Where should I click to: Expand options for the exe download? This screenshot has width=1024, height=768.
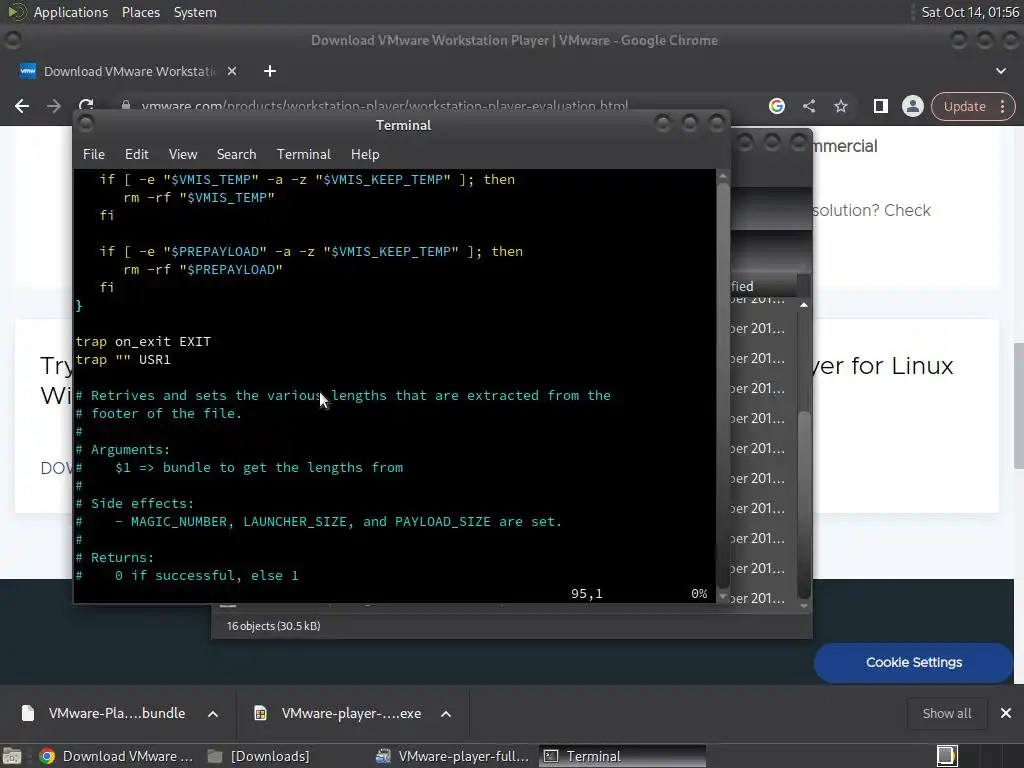[x=446, y=714]
